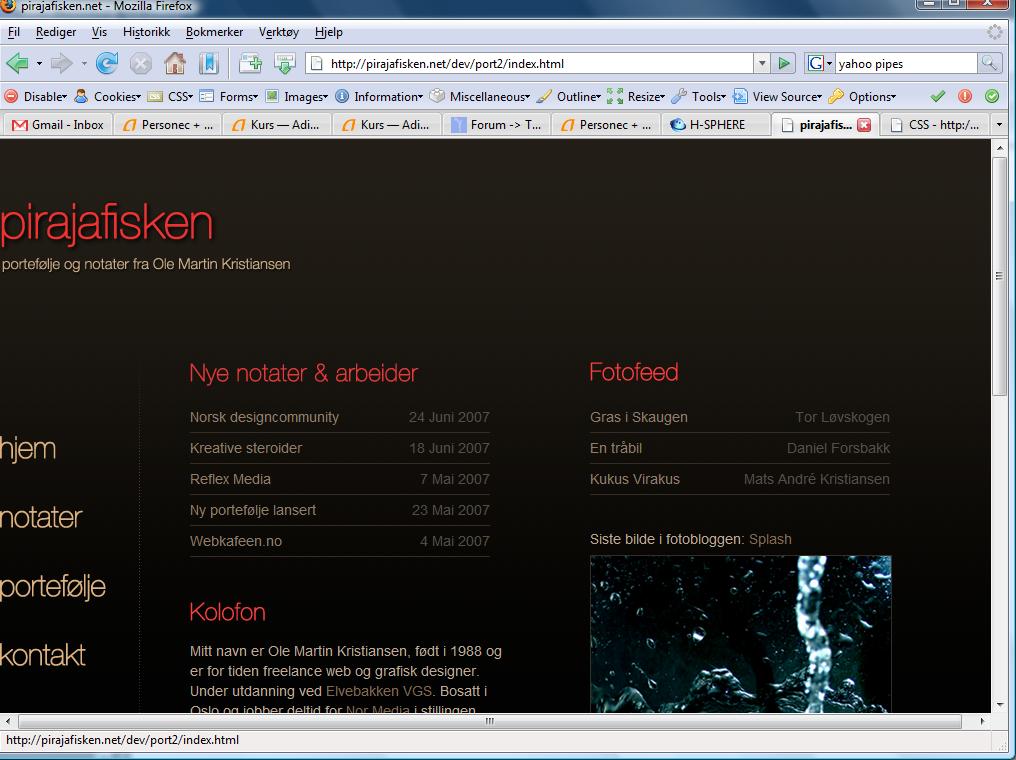Switch to the Forum tab
Image resolution: width=1016 pixels, height=760 pixels.
pyautogui.click(x=496, y=125)
